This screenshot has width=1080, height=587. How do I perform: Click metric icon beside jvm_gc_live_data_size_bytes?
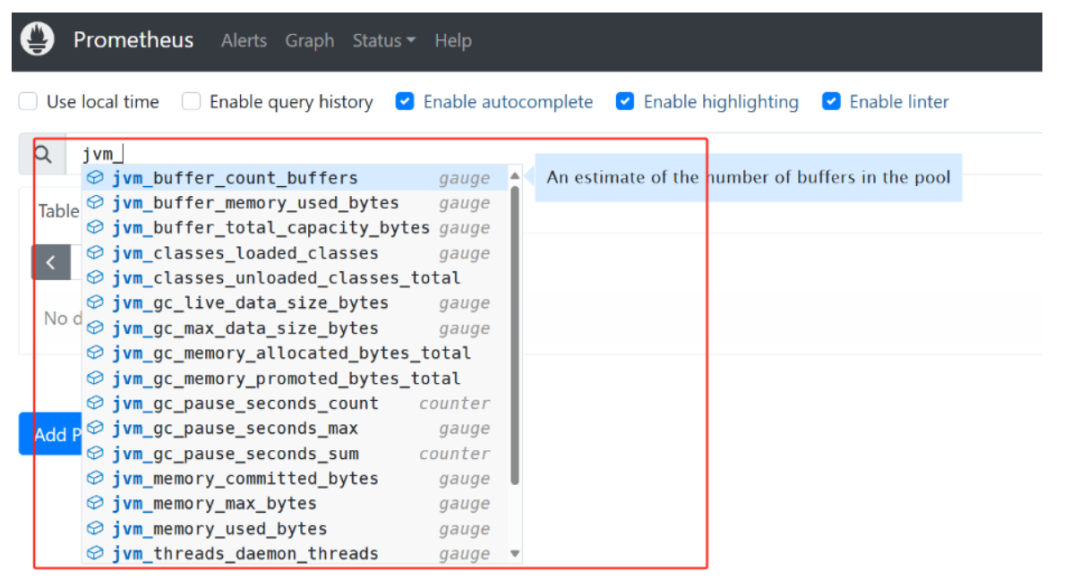[x=95, y=302]
